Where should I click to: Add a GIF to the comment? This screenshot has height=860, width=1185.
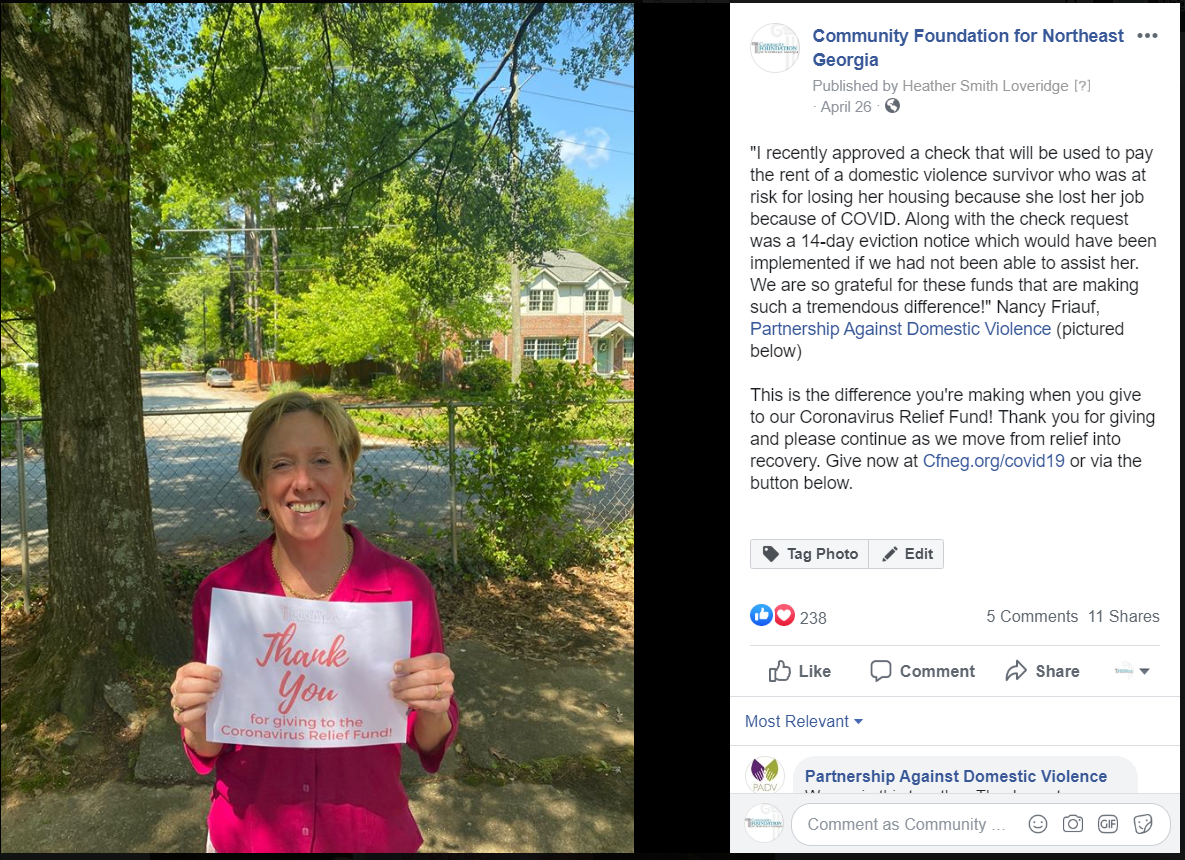[x=1108, y=824]
